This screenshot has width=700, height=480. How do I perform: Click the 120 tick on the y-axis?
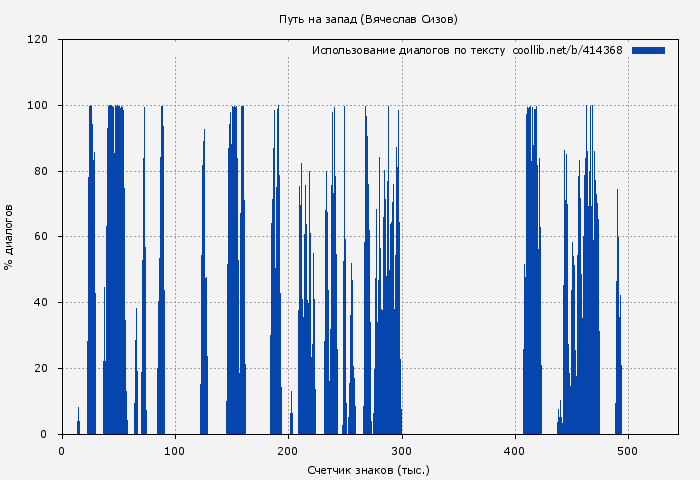[38, 40]
